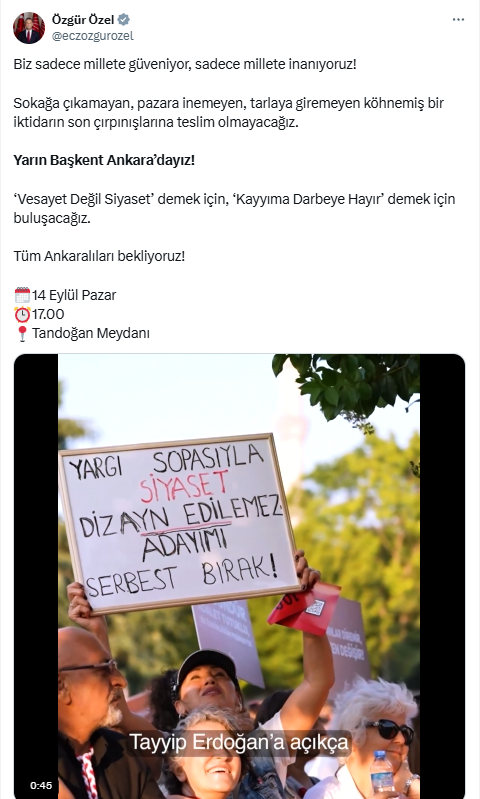Open the @eczozgurozel handle link
This screenshot has width=480, height=799.
tap(93, 36)
